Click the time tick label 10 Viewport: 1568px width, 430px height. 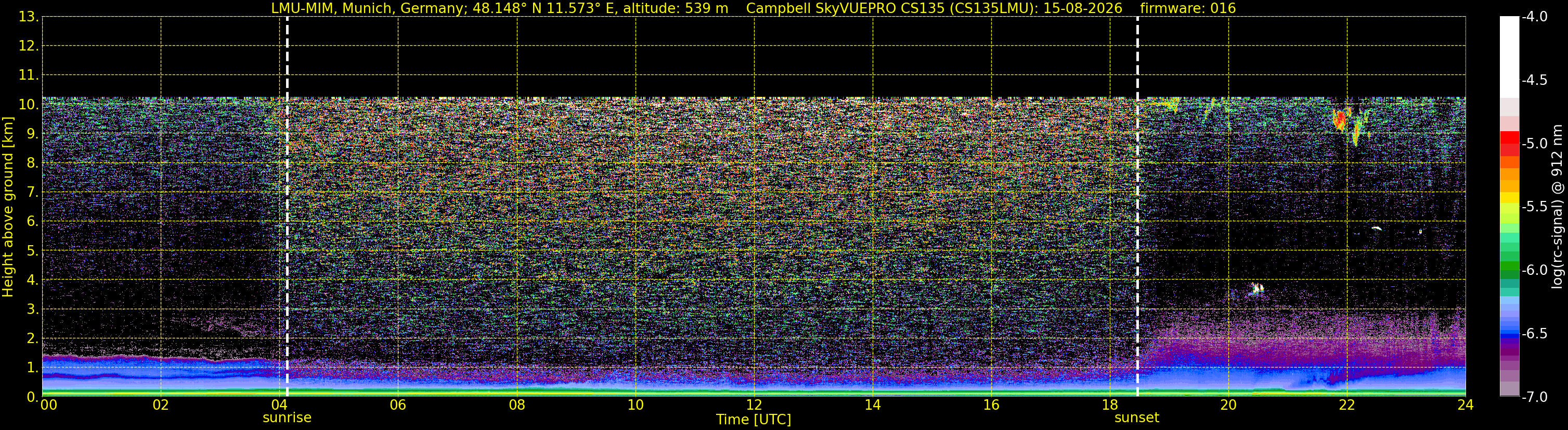click(x=636, y=405)
